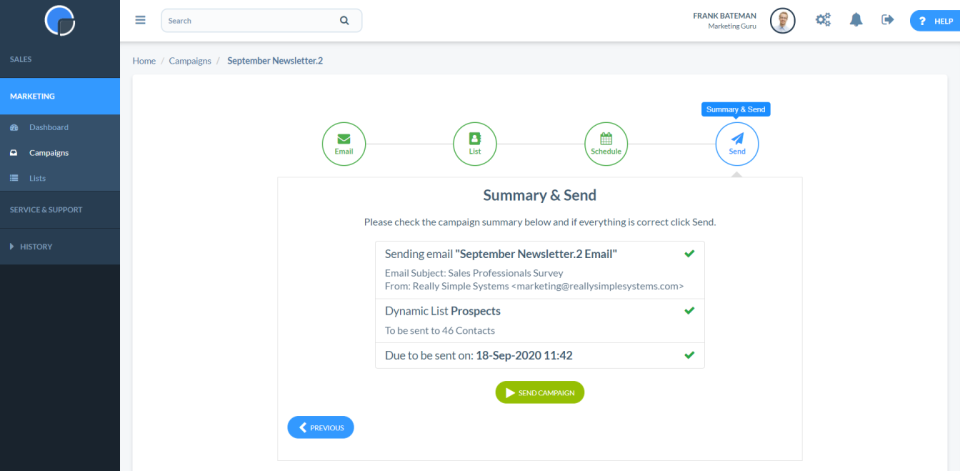Select the Send wizard step

coord(737,144)
